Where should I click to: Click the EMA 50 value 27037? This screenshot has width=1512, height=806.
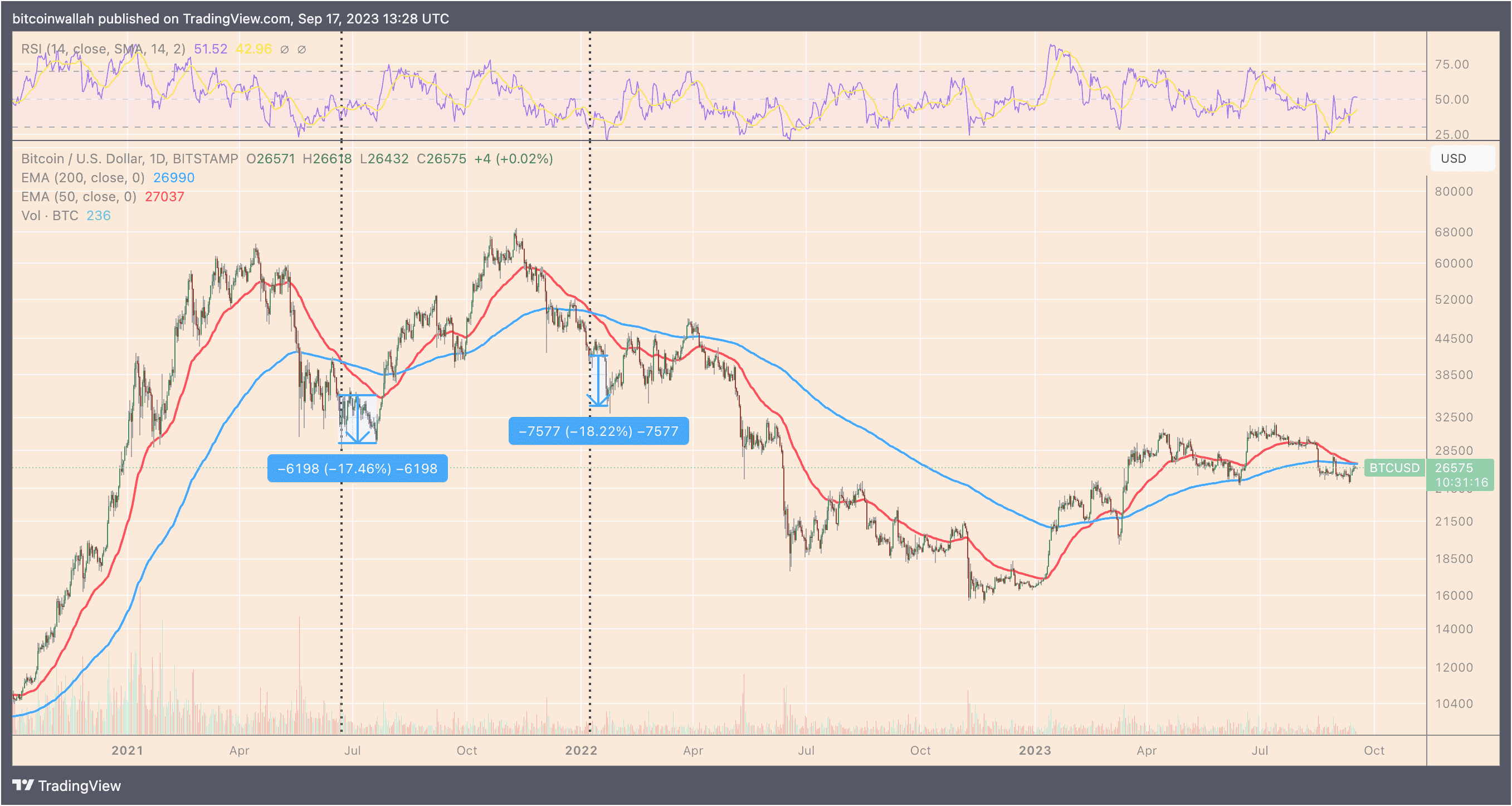click(164, 196)
